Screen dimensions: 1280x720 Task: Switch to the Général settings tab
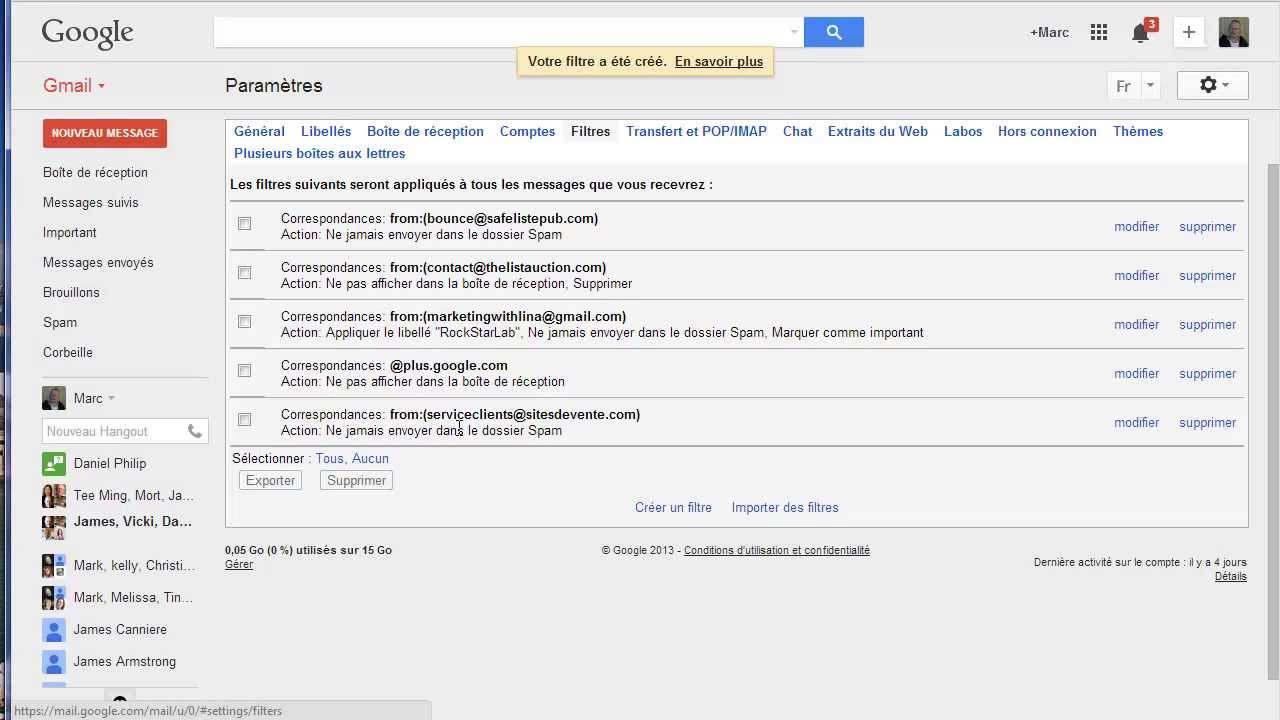click(259, 131)
